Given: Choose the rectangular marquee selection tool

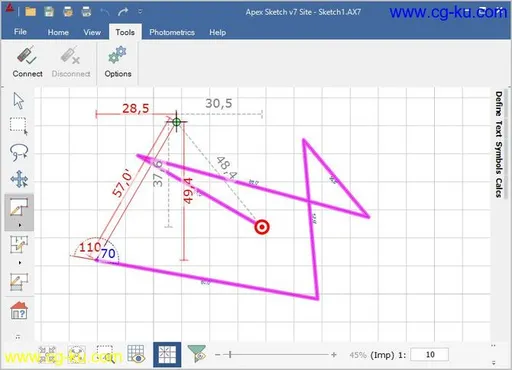Looking at the screenshot, I should 18,126.
